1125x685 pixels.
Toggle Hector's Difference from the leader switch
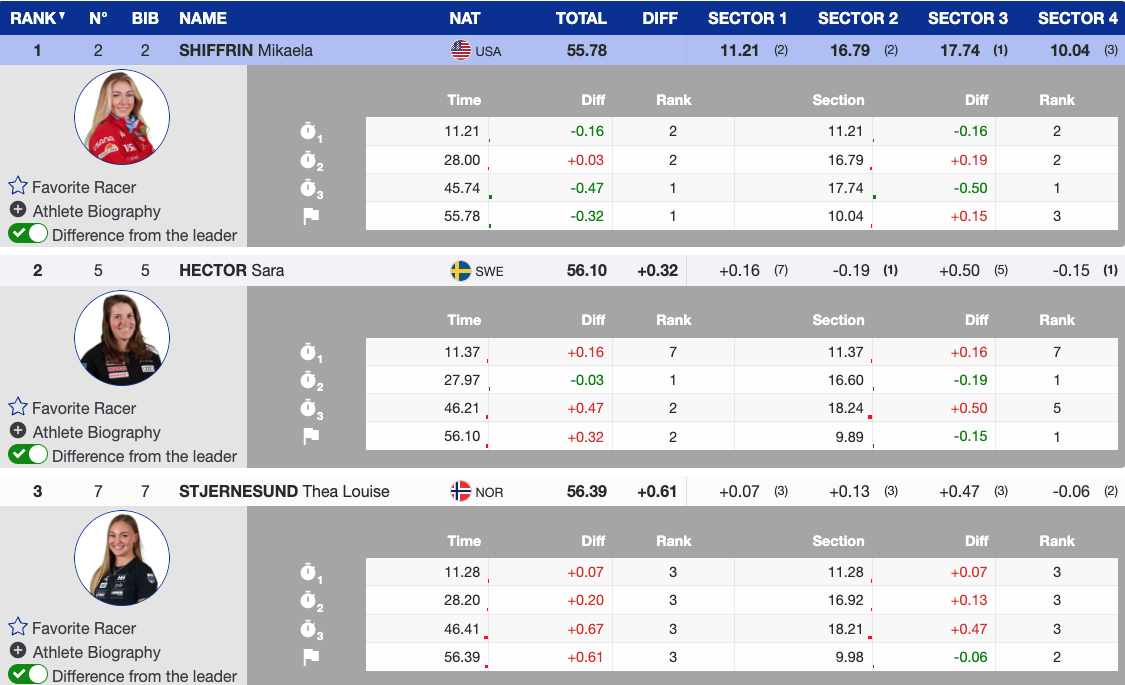(x=28, y=455)
